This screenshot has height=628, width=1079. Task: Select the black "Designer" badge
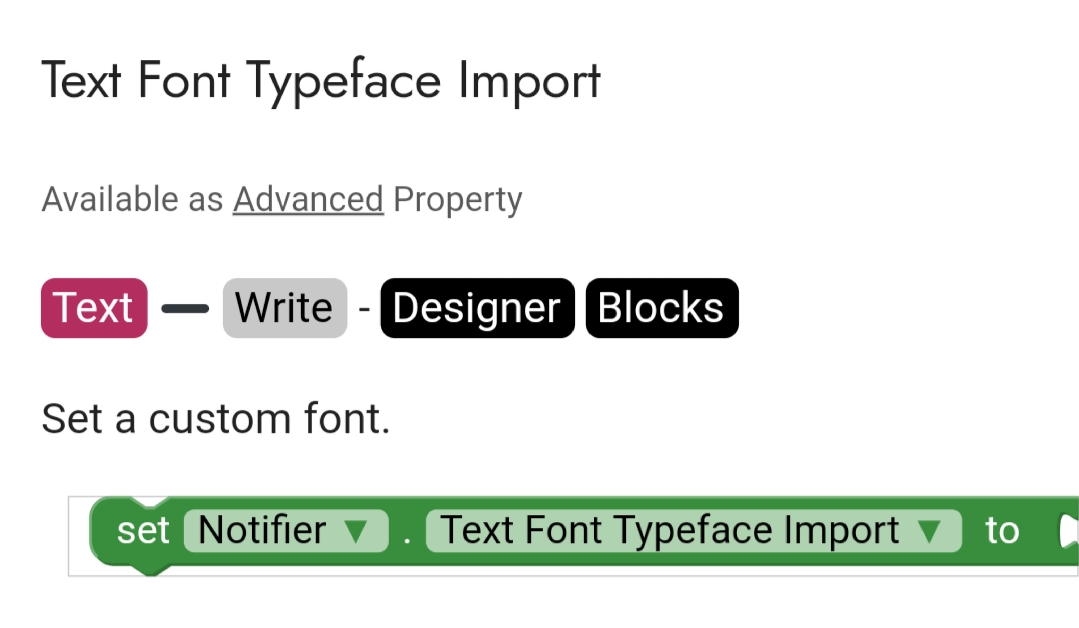pyautogui.click(x=477, y=308)
